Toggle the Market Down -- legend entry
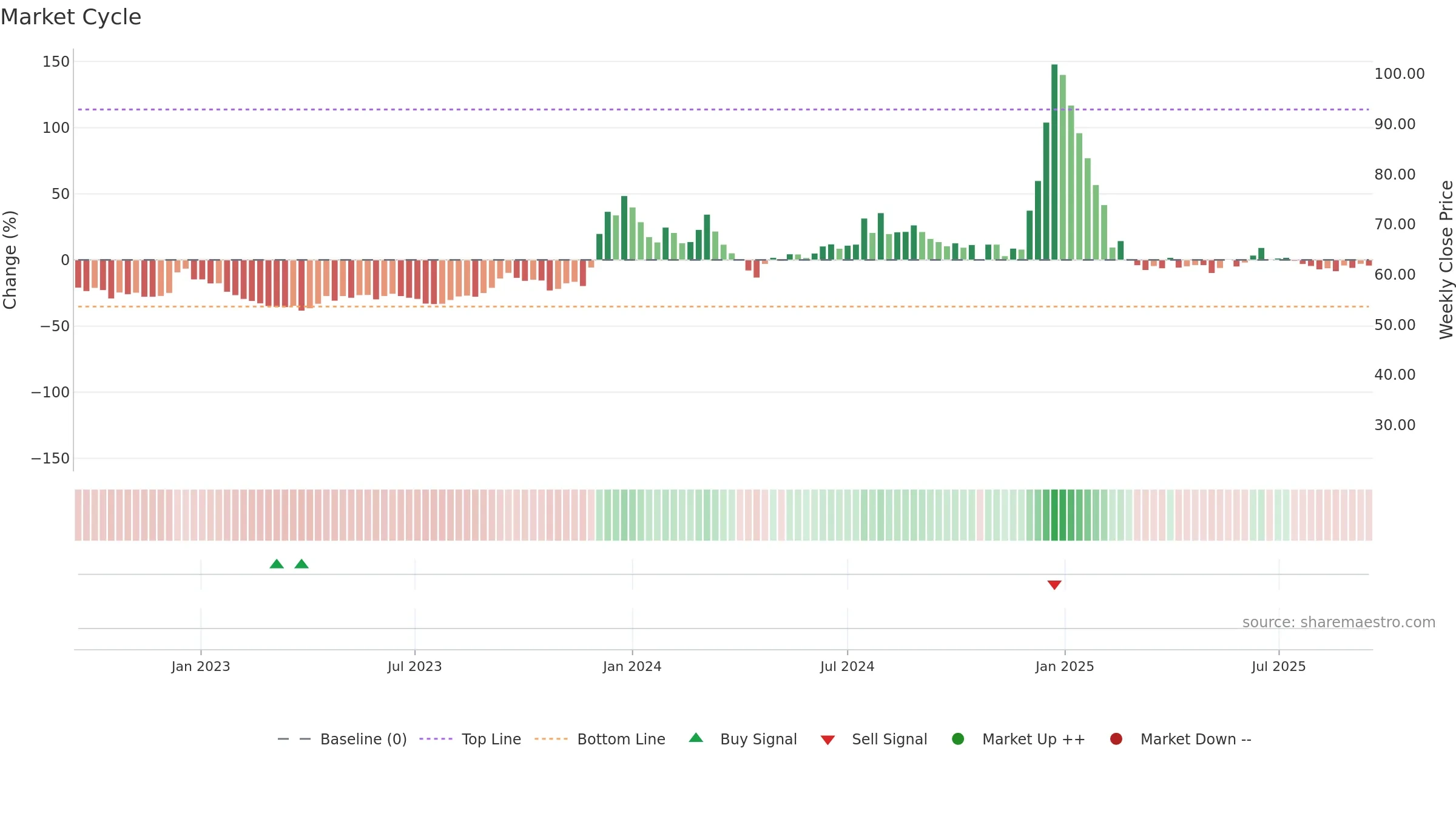The width and height of the screenshot is (1456, 819). [x=1181, y=739]
